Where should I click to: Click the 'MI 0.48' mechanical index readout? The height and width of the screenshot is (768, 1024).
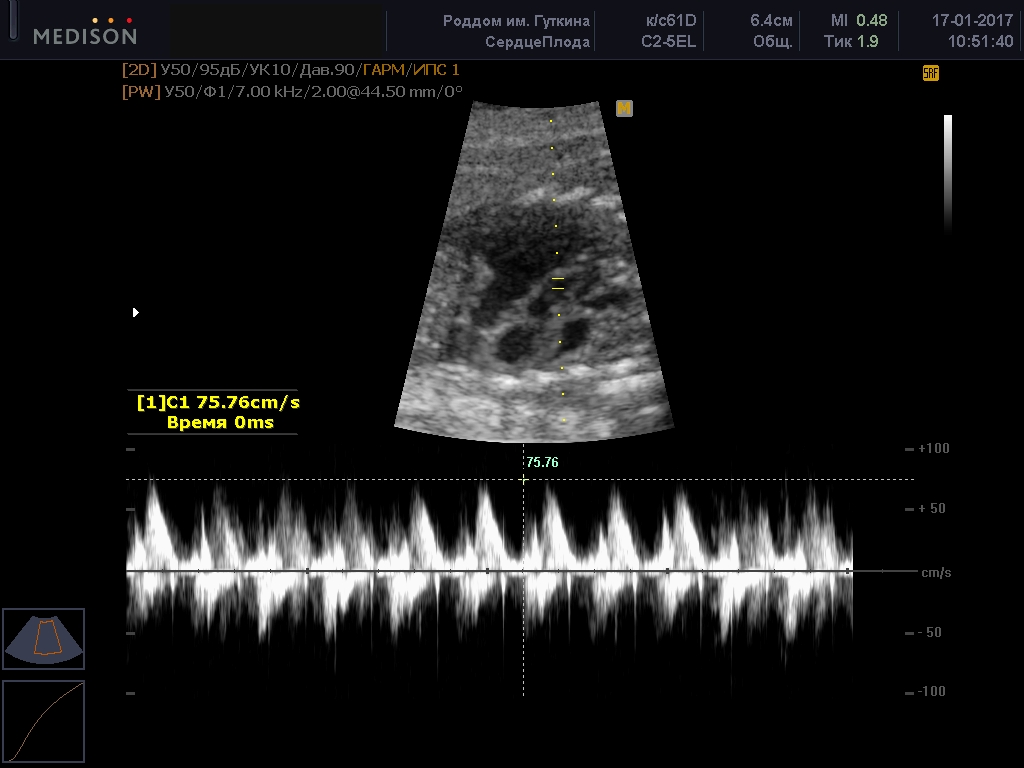click(x=859, y=21)
